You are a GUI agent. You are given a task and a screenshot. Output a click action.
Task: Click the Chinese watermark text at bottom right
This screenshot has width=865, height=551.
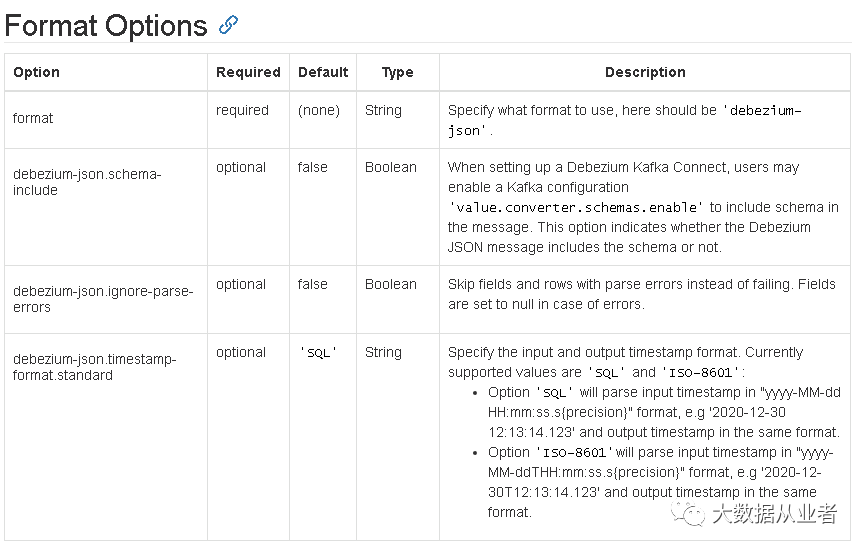[775, 513]
